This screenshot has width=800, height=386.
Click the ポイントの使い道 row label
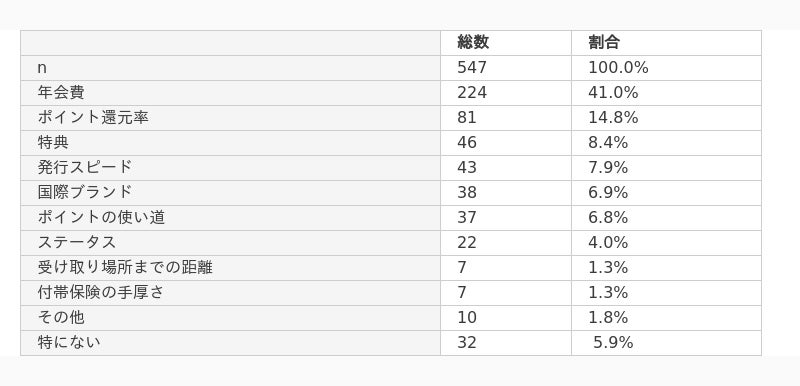(101, 218)
